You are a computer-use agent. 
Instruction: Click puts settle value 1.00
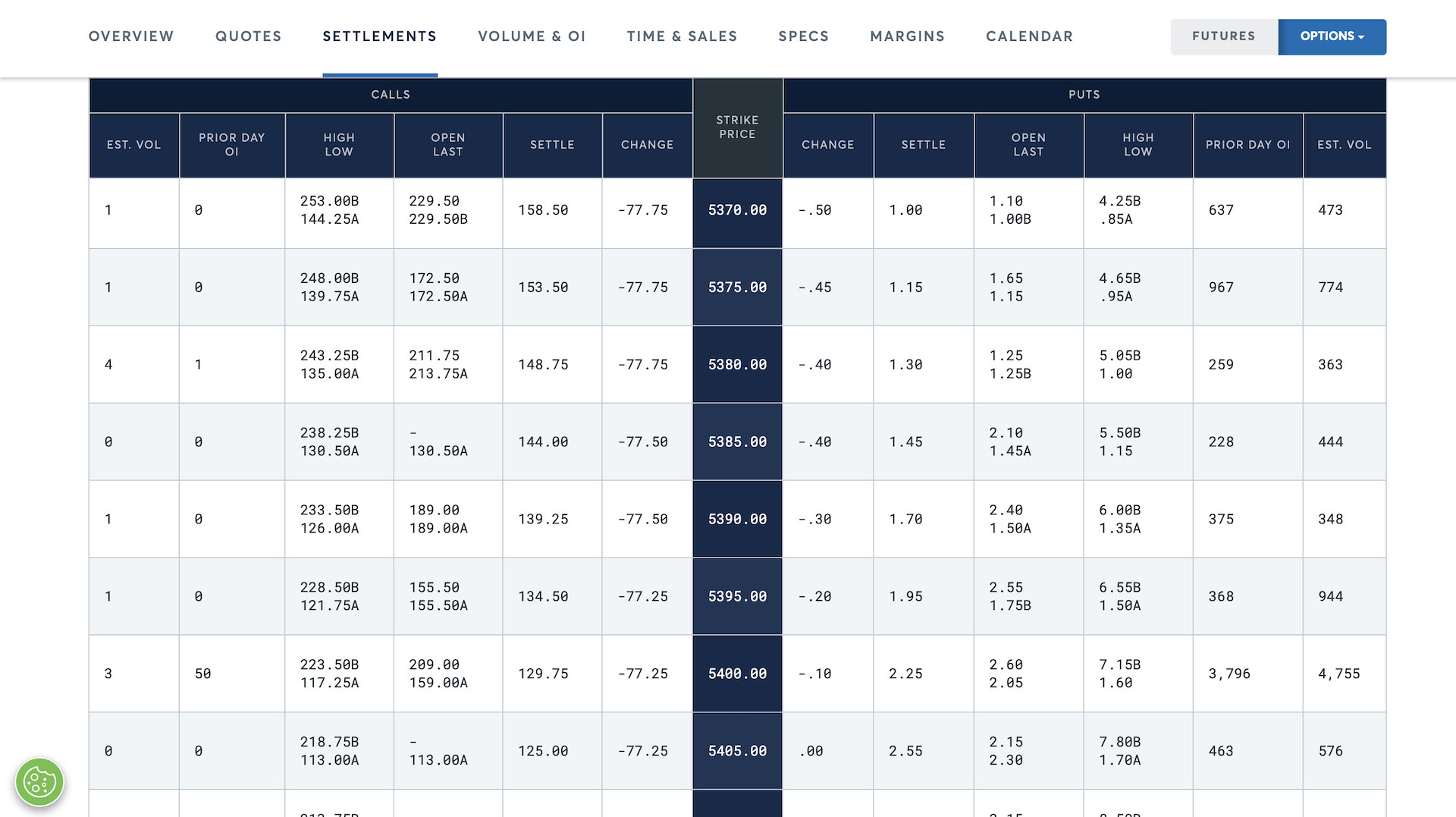(905, 210)
